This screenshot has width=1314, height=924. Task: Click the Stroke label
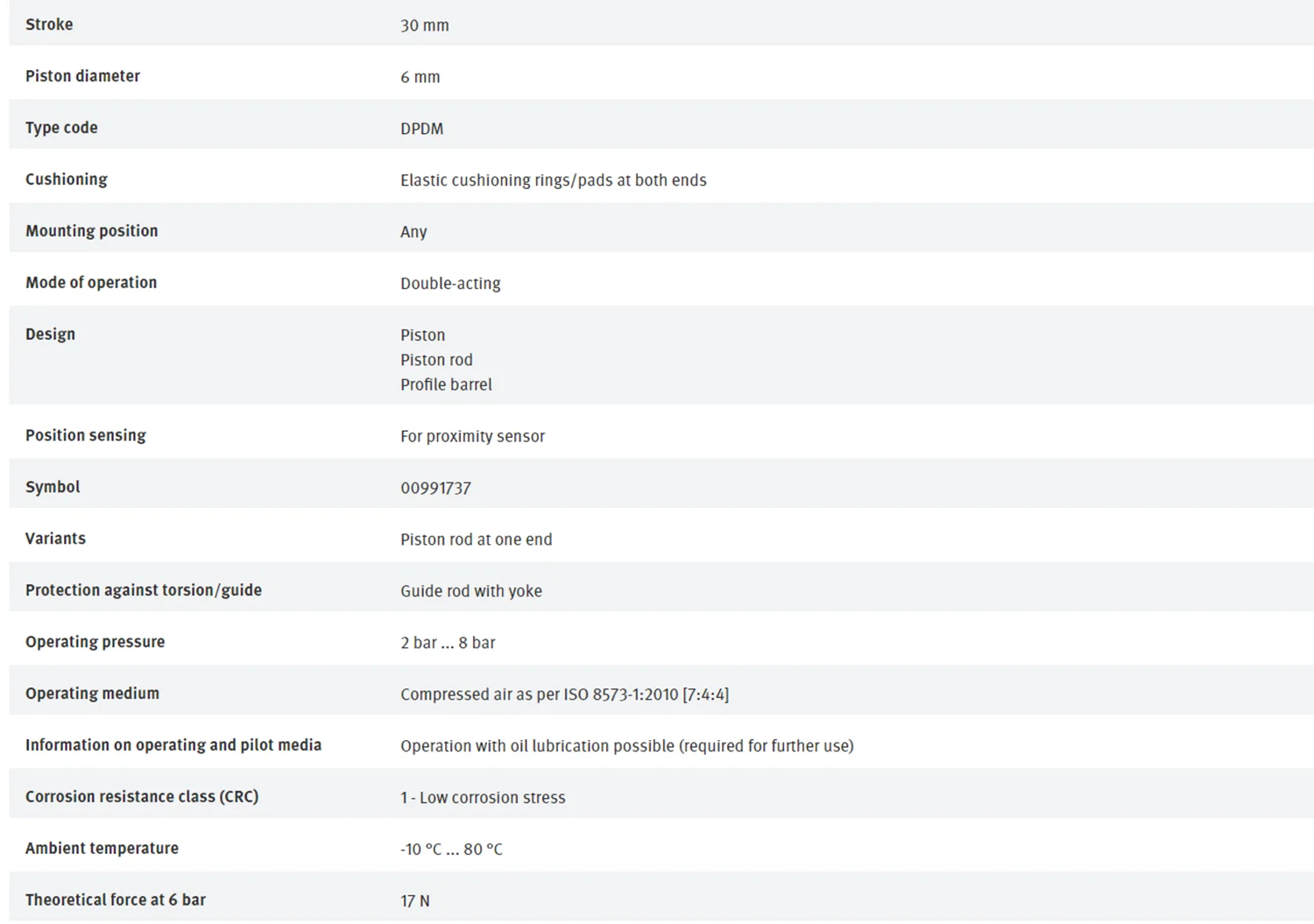(49, 25)
